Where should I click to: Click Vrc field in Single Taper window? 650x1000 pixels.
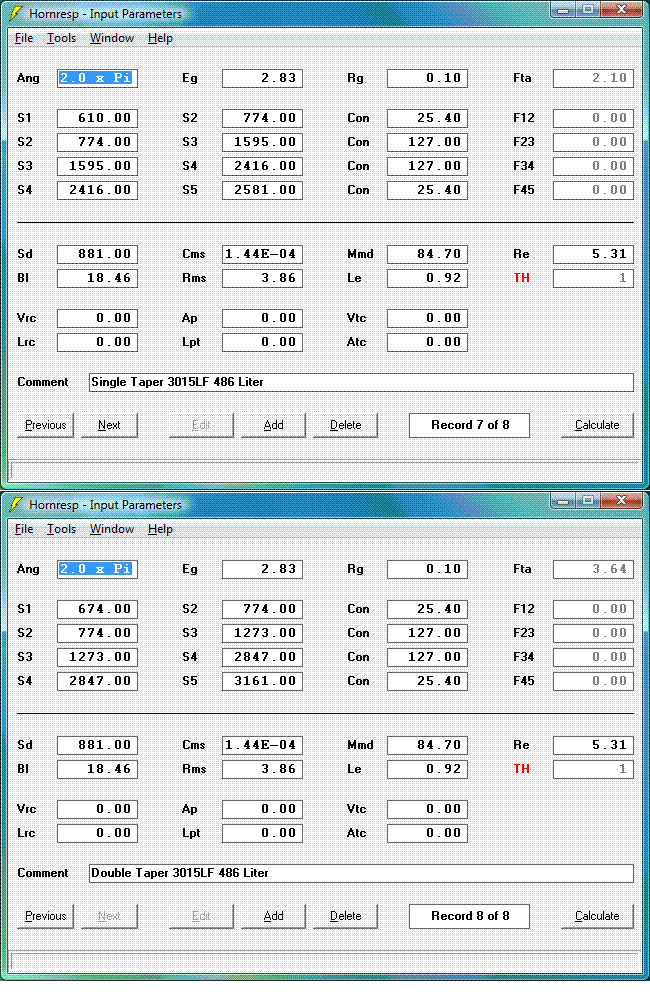coord(97,318)
